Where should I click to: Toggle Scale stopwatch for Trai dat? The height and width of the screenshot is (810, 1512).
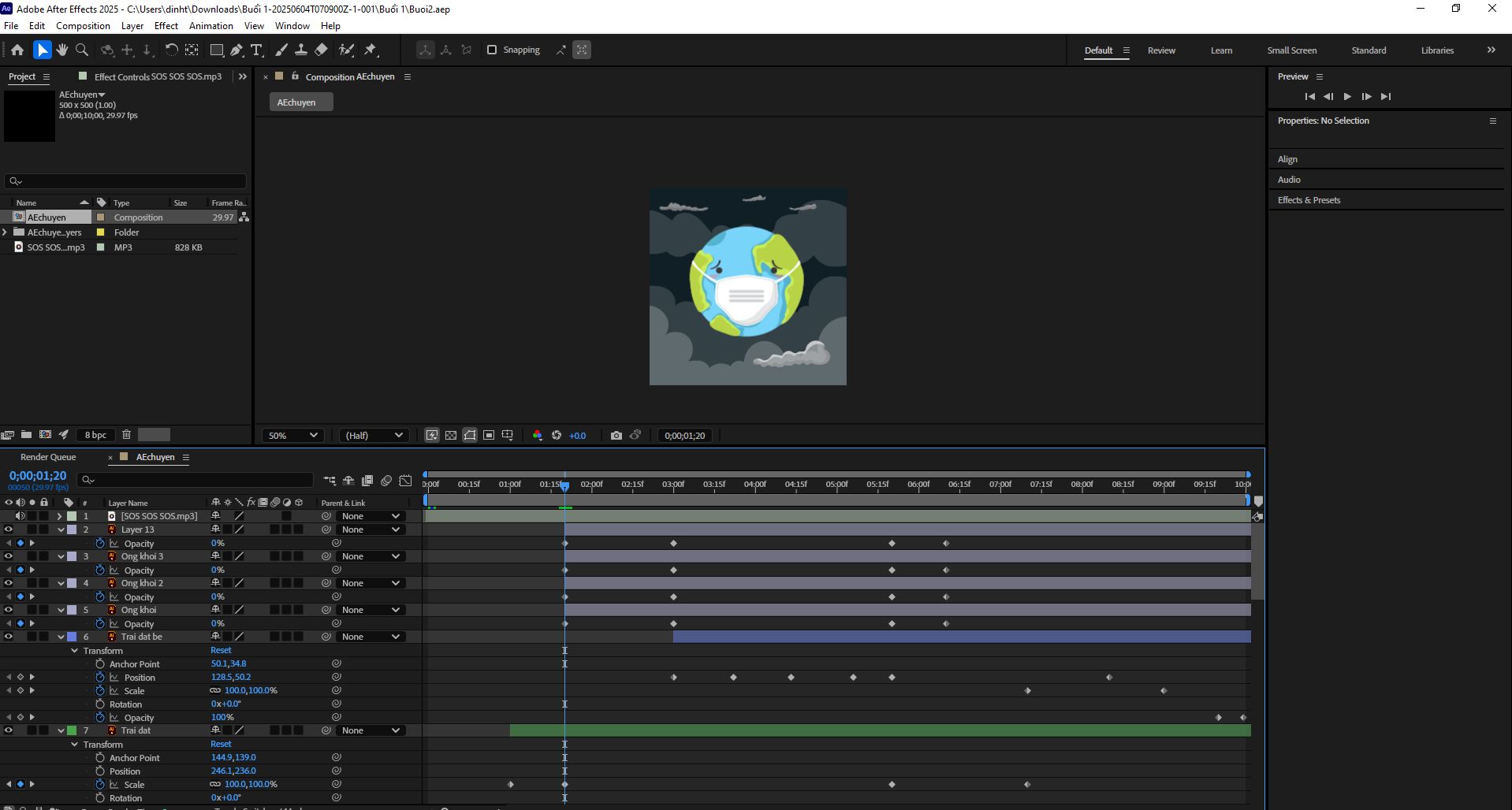tap(100, 784)
